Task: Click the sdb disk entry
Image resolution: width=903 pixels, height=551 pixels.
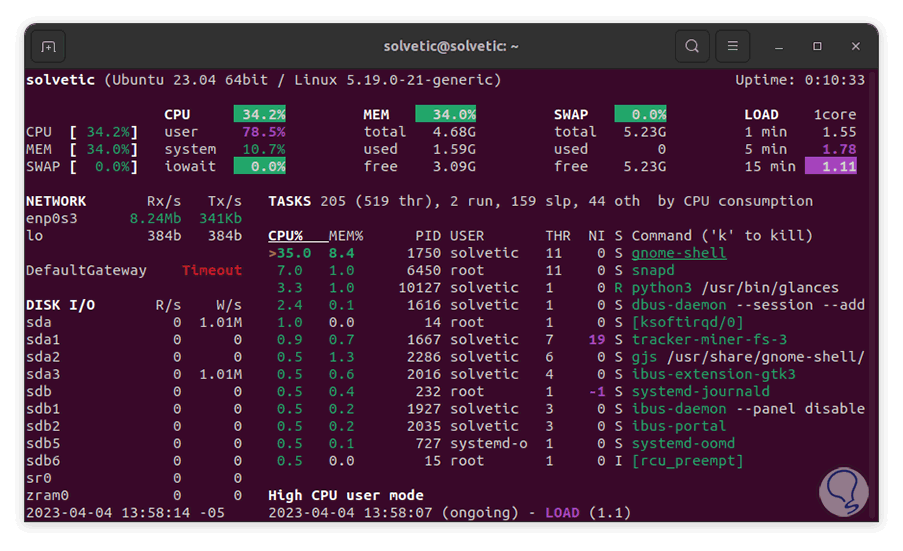Action: (x=39, y=391)
